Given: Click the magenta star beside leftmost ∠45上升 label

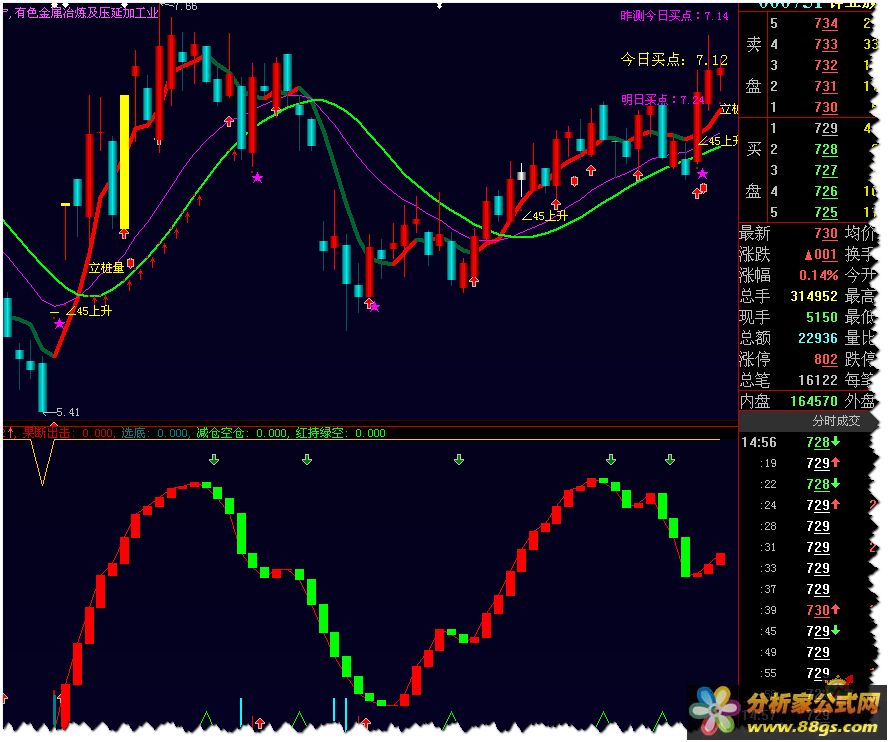Looking at the screenshot, I should [x=59, y=324].
